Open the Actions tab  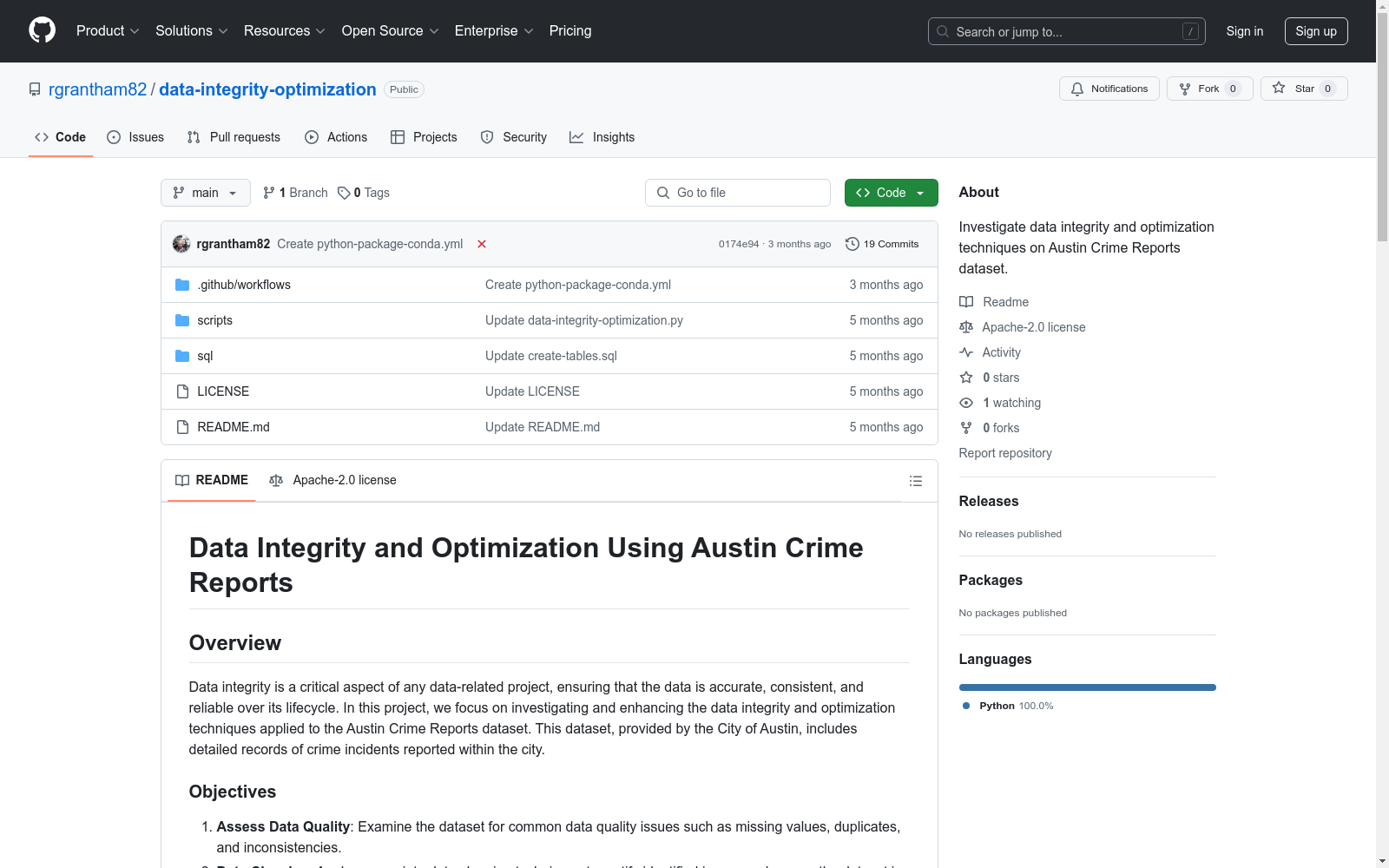[336, 137]
